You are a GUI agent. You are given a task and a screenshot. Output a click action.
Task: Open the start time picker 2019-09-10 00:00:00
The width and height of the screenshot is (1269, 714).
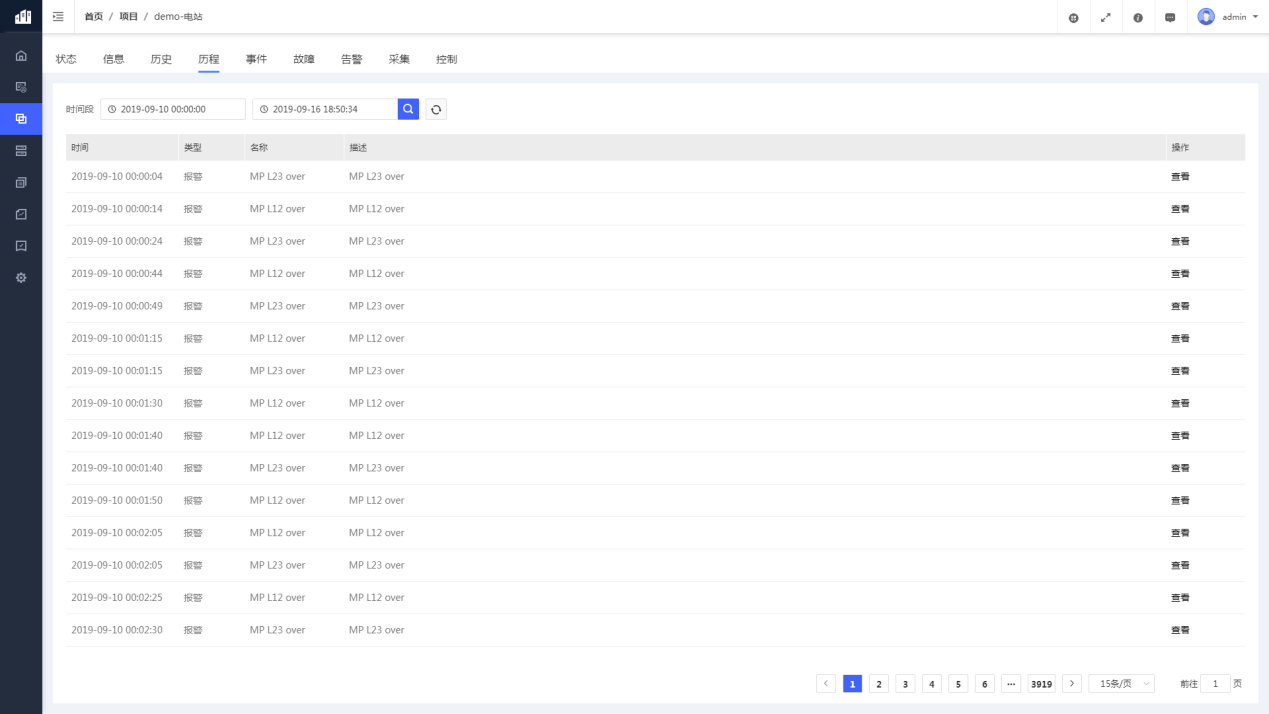click(x=172, y=109)
